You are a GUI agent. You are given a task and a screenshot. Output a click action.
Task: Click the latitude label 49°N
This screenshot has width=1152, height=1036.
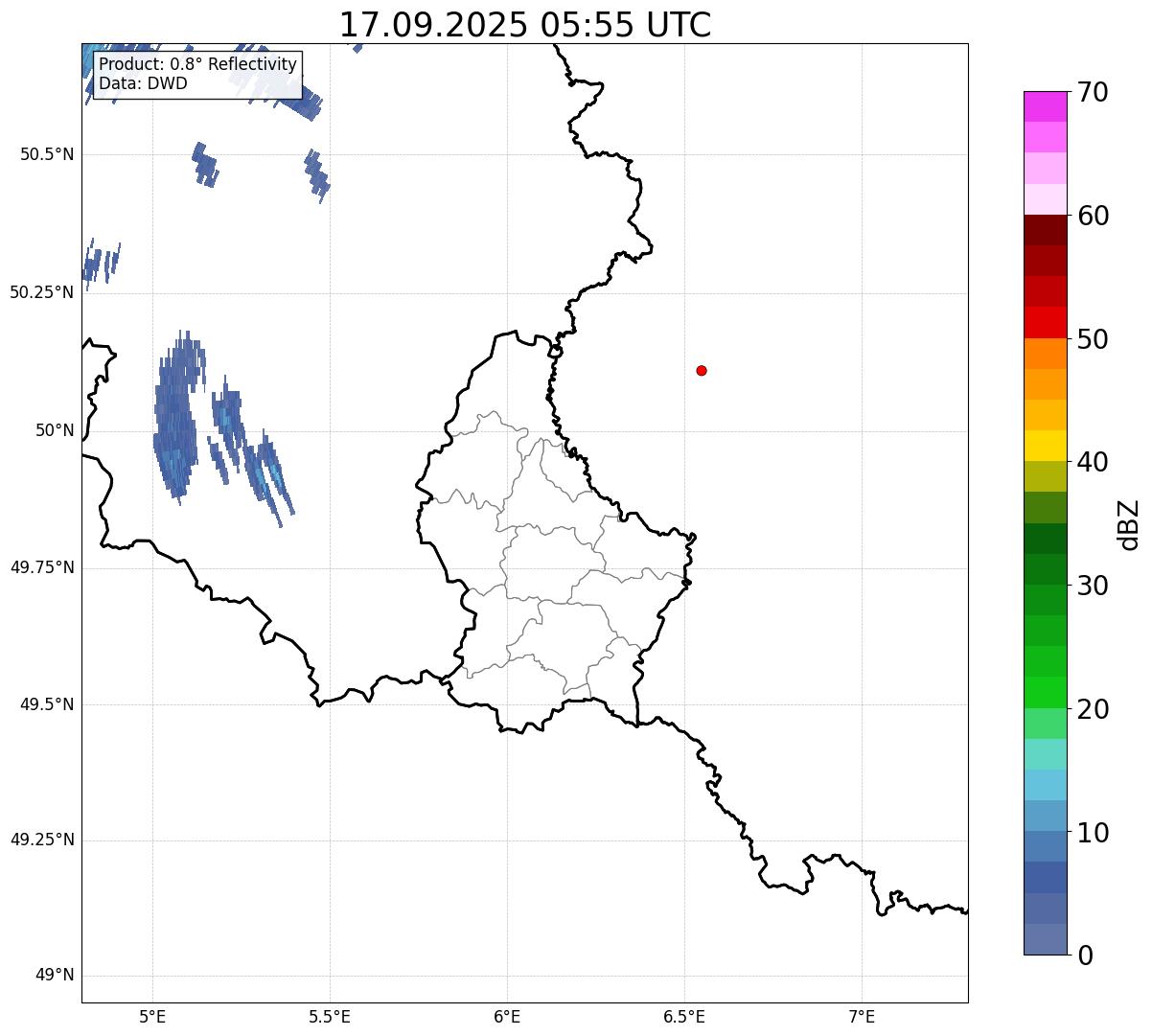tap(55, 976)
